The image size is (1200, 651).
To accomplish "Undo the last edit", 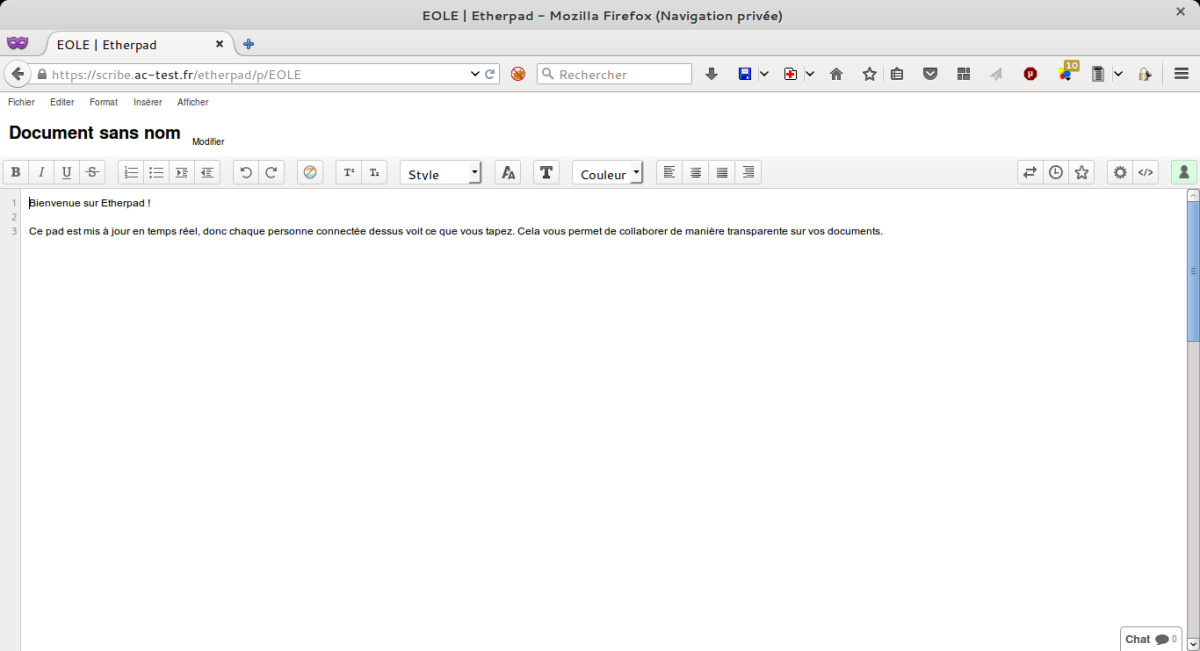I will (246, 172).
